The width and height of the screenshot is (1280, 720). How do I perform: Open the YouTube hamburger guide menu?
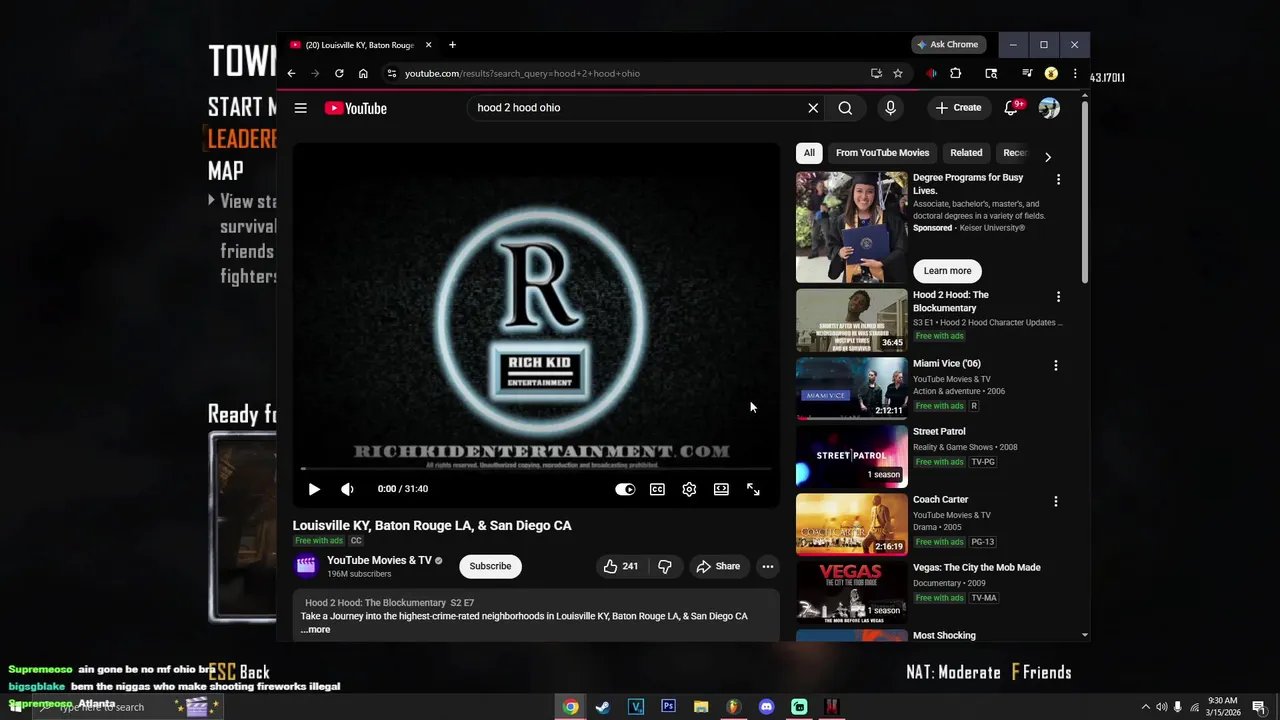tap(300, 108)
